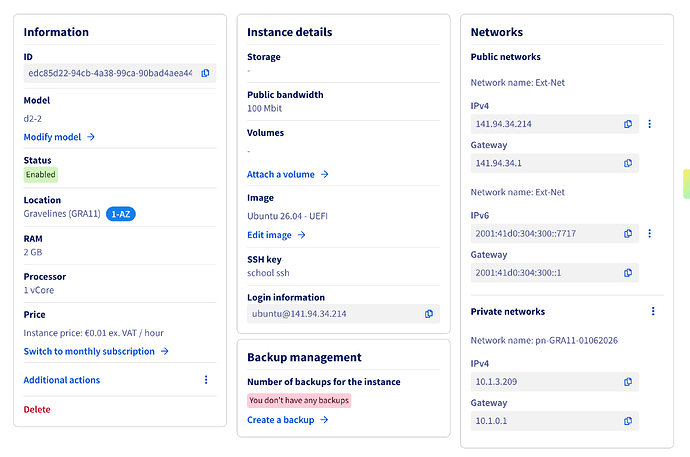Image resolution: width=690 pixels, height=457 pixels.
Task: Open the public IPv6 actions menu
Action: 650,234
